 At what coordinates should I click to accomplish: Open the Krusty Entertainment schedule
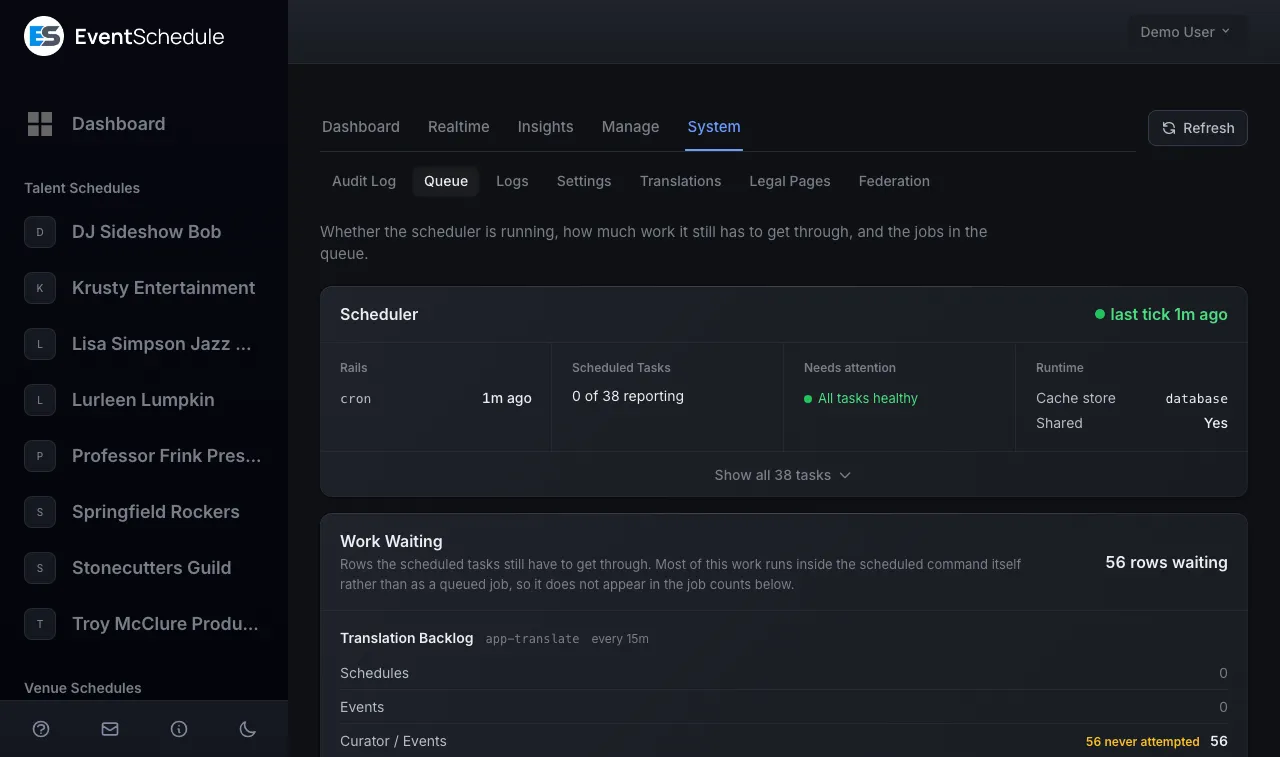pos(164,288)
